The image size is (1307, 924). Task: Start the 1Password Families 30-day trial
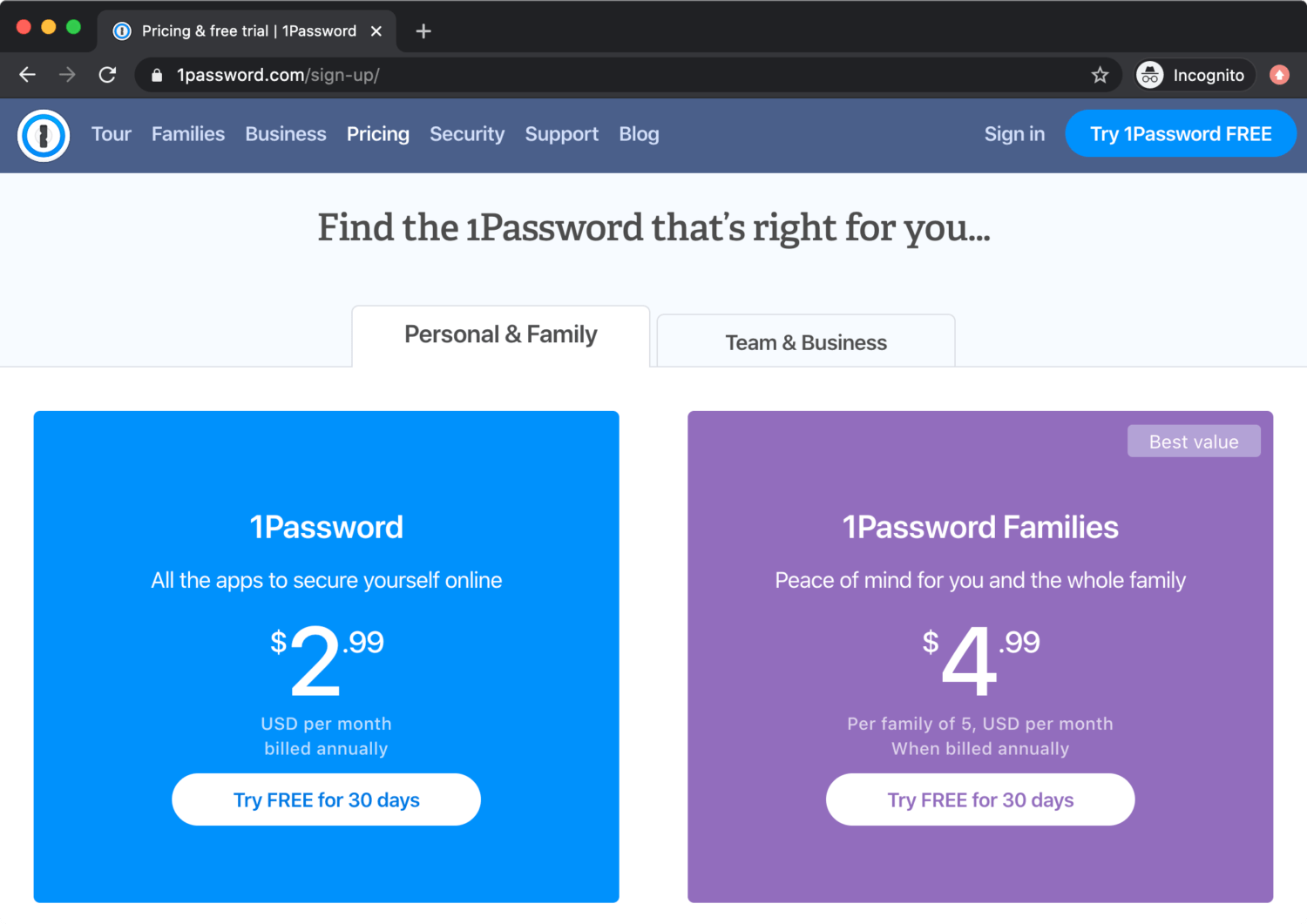click(x=980, y=799)
